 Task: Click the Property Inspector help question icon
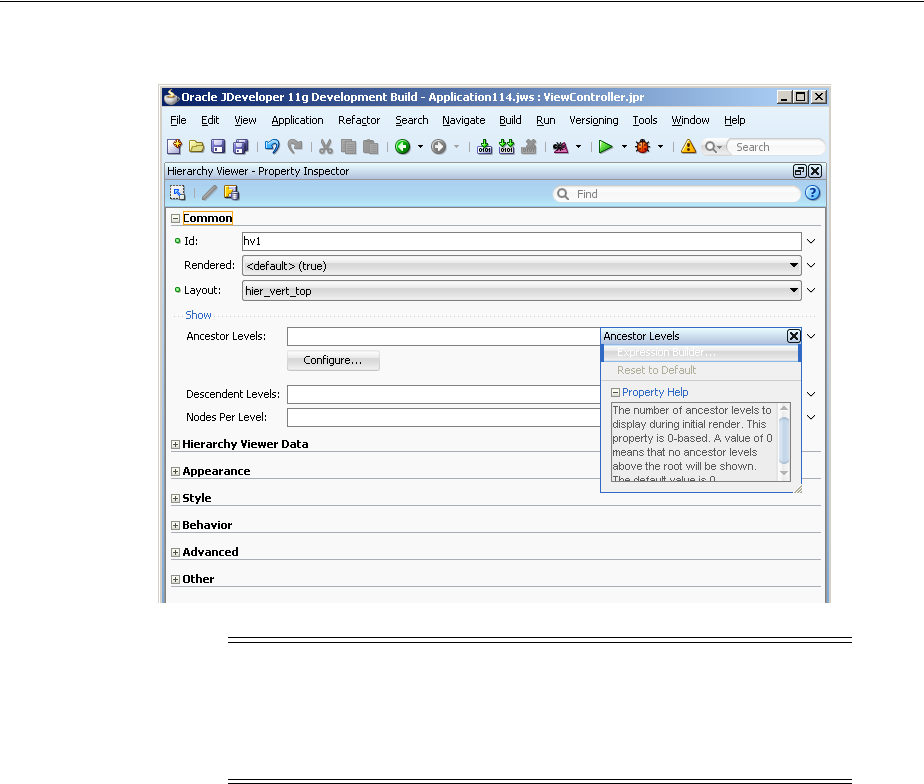(x=813, y=193)
